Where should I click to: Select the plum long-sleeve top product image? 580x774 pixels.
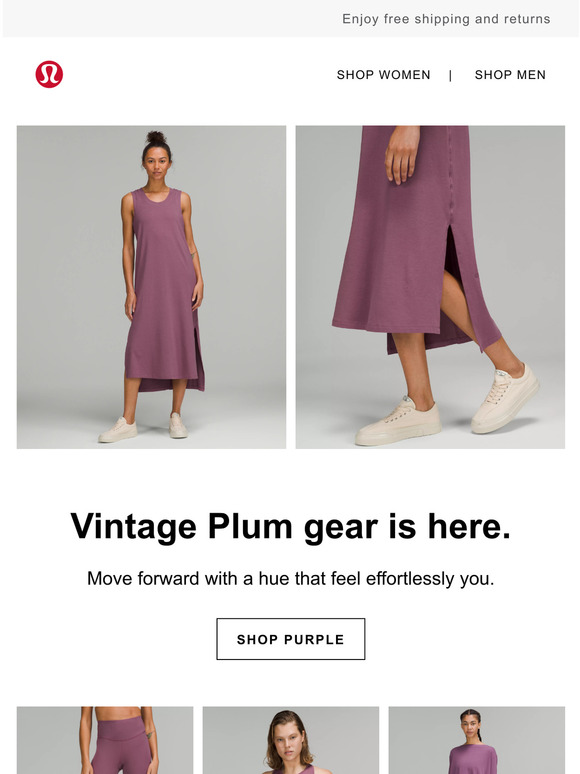(476, 740)
